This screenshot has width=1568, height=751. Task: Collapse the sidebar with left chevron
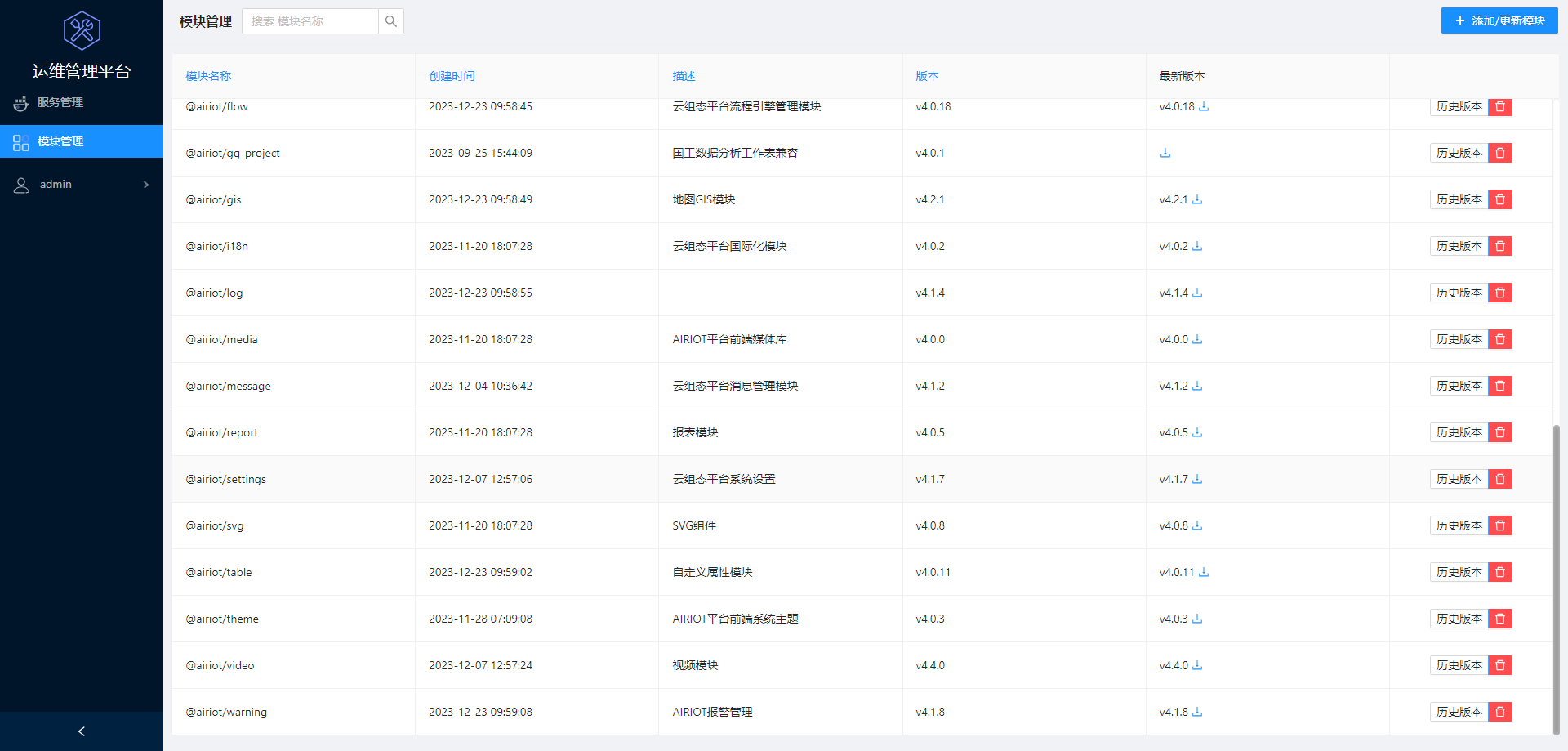[82, 731]
